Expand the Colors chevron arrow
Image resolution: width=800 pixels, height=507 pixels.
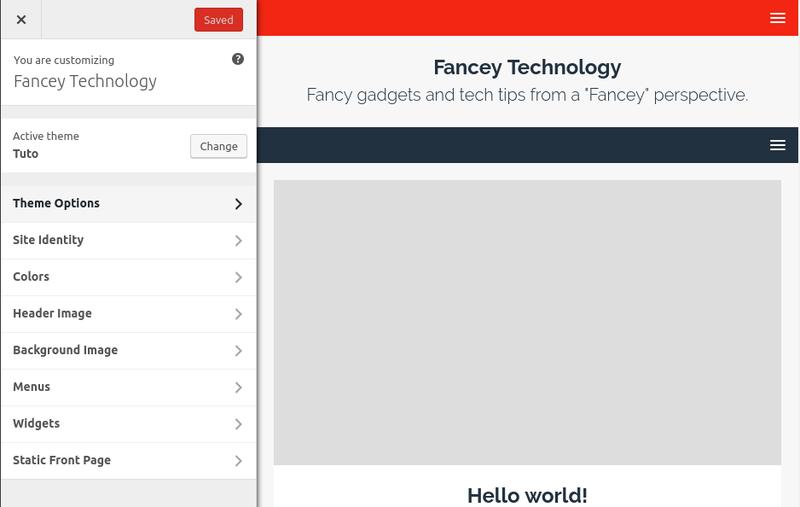pyautogui.click(x=238, y=277)
